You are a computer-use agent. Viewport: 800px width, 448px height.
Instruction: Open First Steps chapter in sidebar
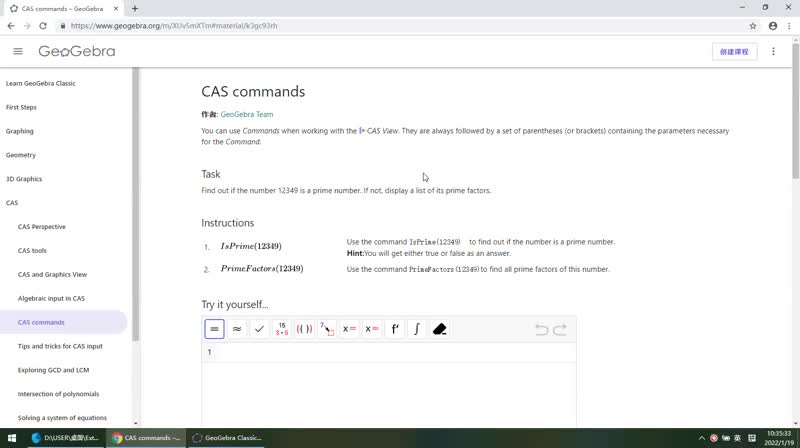tap(21, 107)
